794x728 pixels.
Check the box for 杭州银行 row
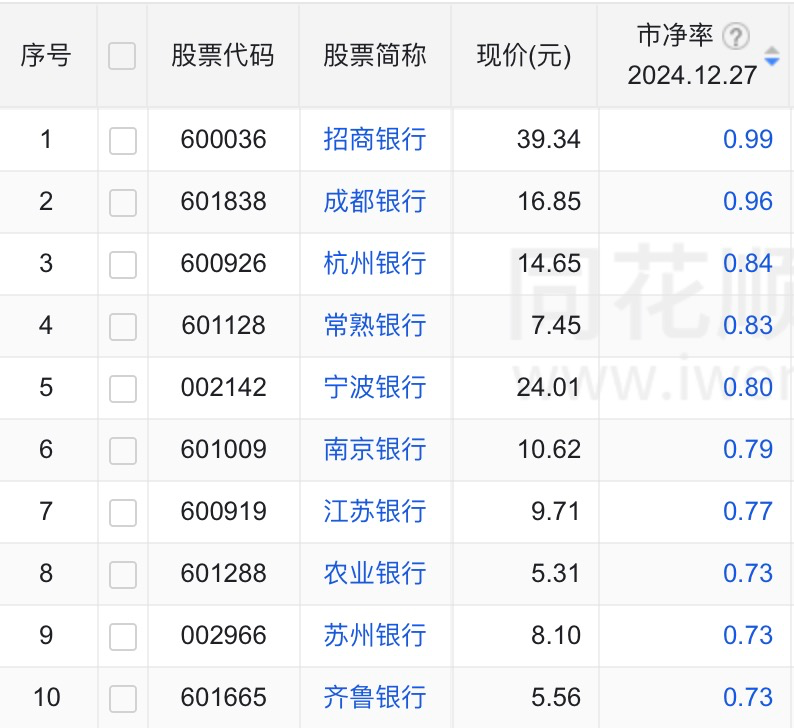click(123, 264)
